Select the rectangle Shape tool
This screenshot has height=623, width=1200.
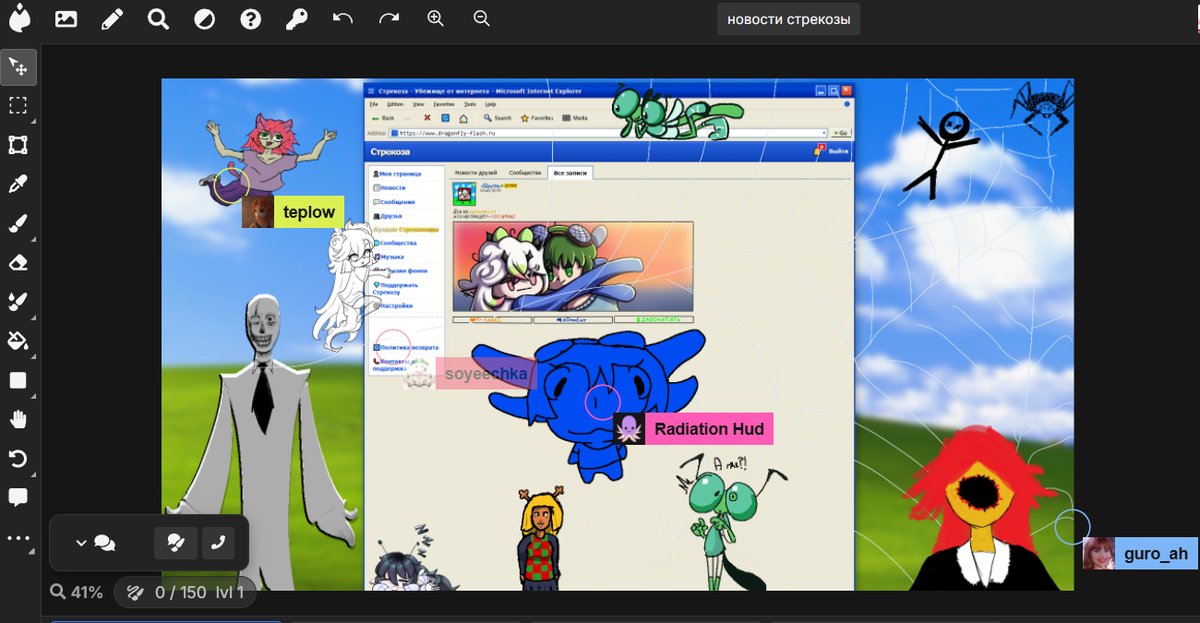[x=18, y=380]
